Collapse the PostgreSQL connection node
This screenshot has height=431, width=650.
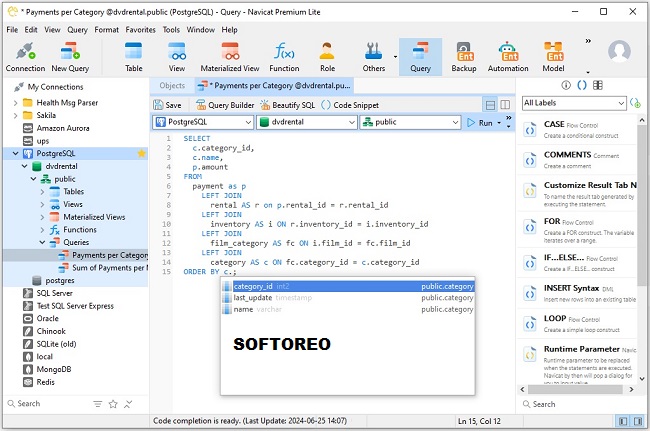[x=15, y=153]
